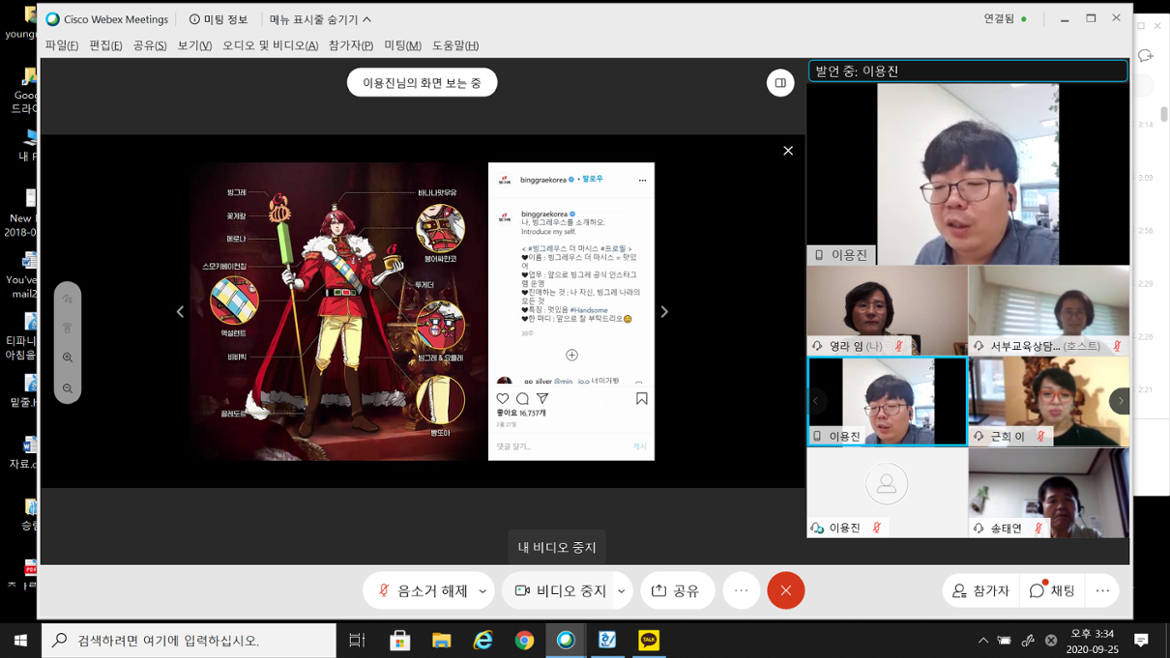Click the 공유 share button
The width and height of the screenshot is (1170, 658).
[x=677, y=591]
